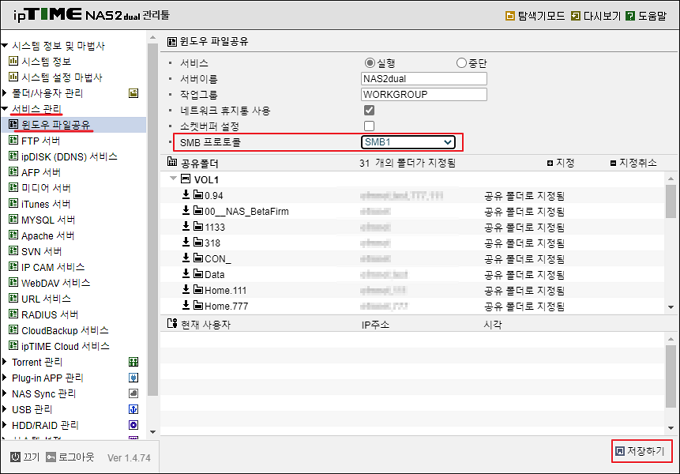Click the WebDAV 서비스 icon
Screen dimensions: 680x474
coord(13,282)
